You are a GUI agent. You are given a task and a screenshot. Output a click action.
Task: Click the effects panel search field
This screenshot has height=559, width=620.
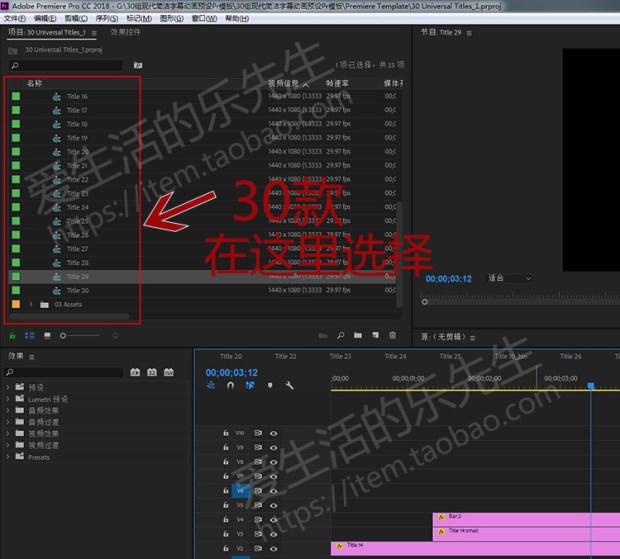(x=64, y=372)
